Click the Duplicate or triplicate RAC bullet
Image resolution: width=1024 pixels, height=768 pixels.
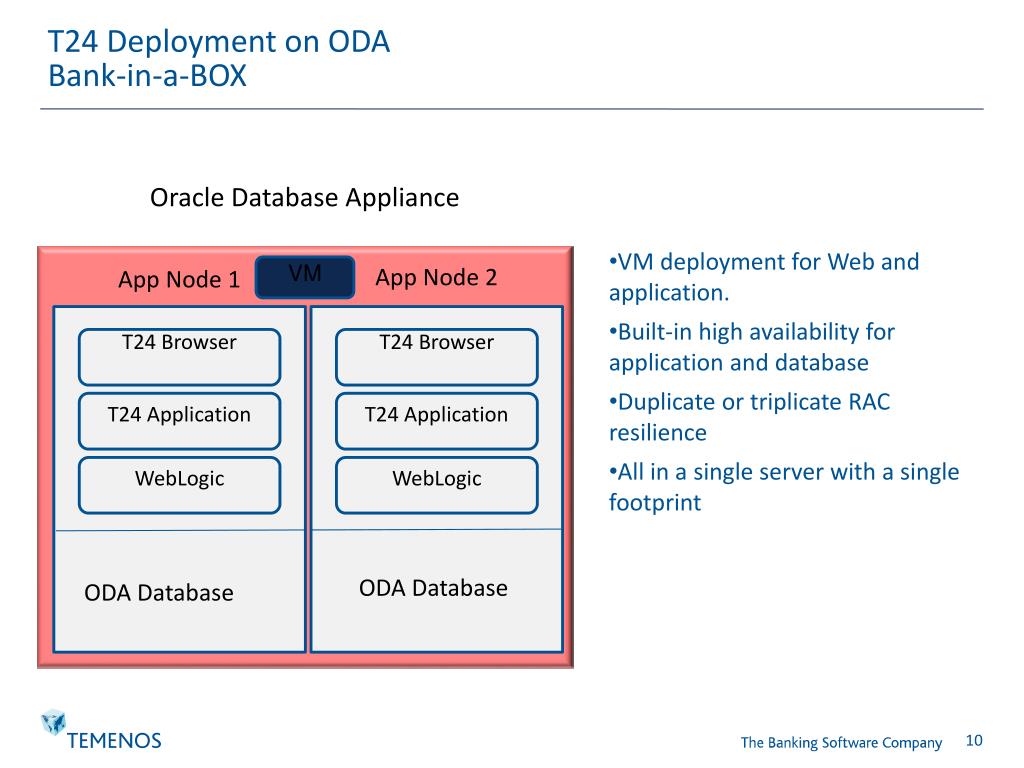pos(750,417)
